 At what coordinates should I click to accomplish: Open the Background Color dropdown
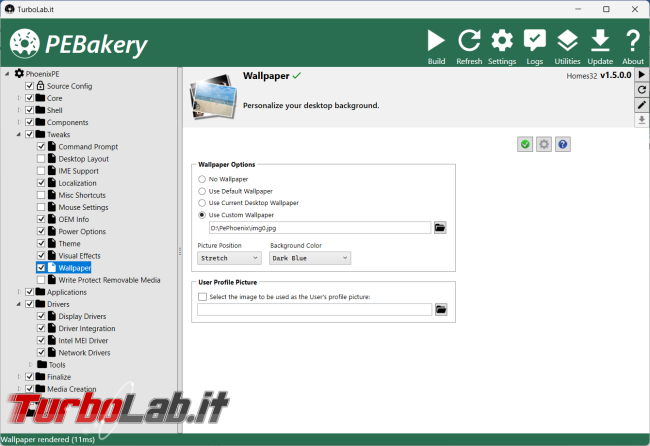(x=310, y=258)
